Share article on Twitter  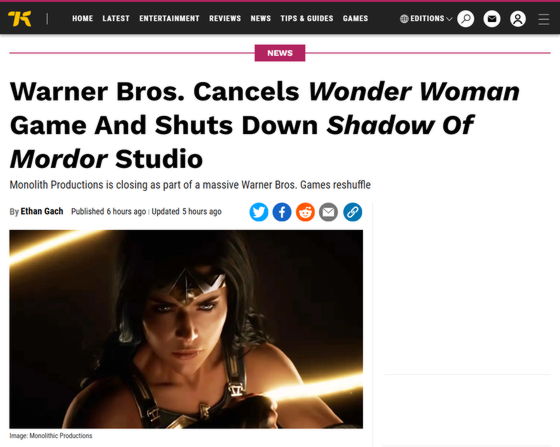259,212
